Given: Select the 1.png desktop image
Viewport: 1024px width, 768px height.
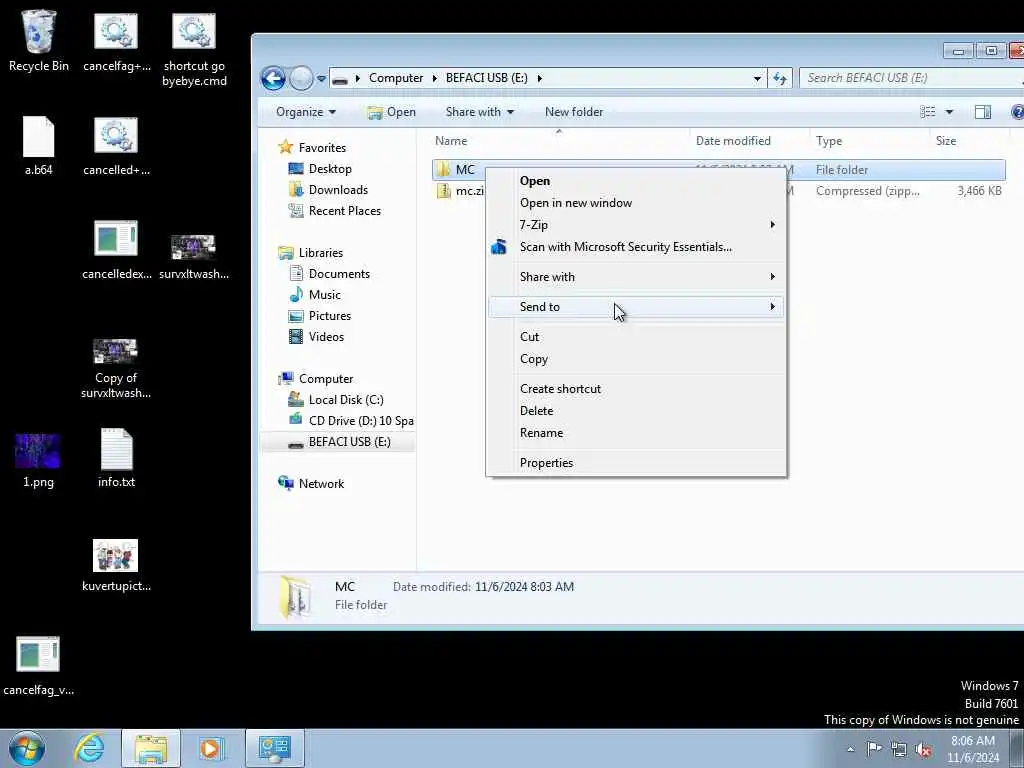Looking at the screenshot, I should (x=38, y=461).
